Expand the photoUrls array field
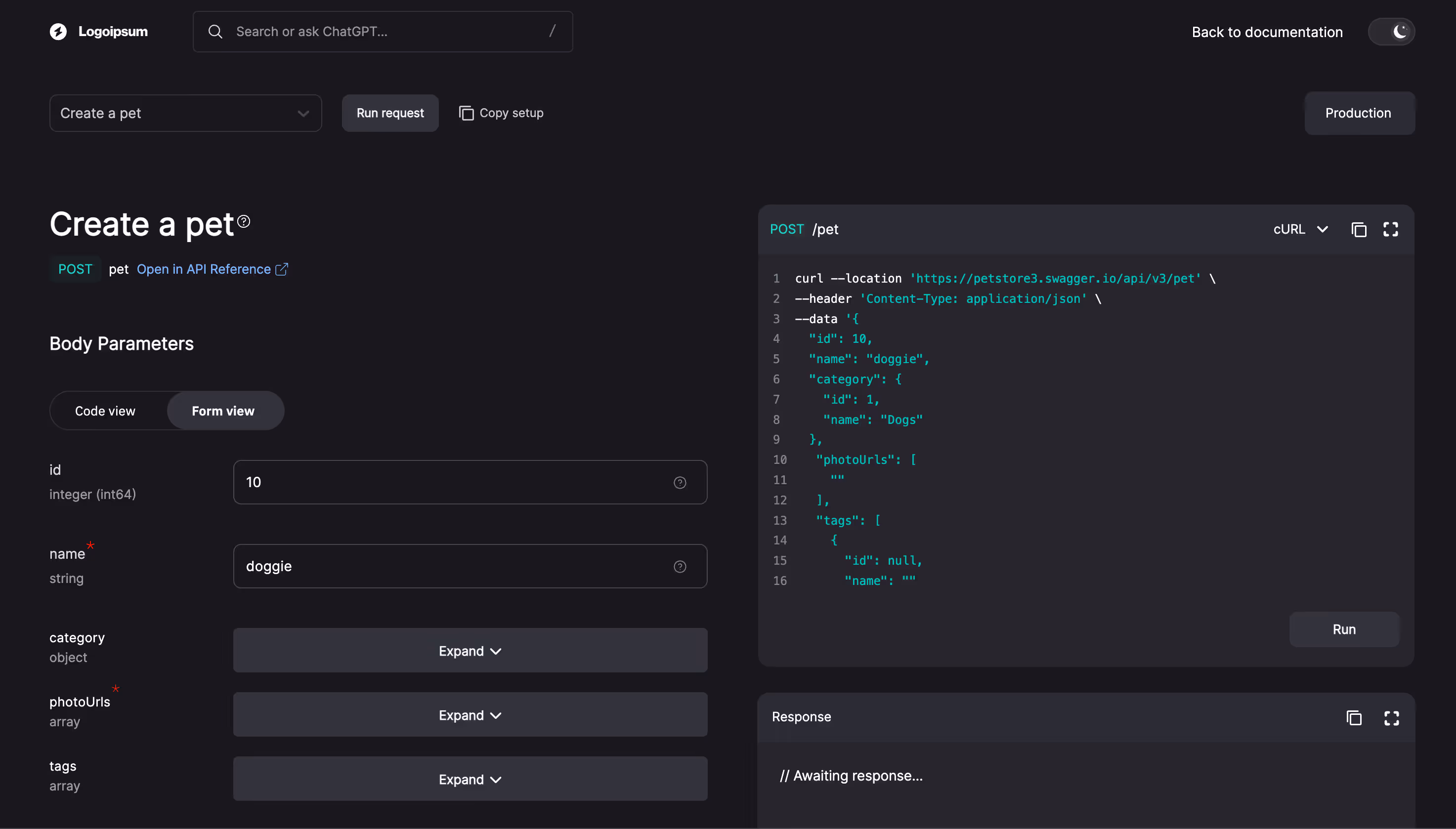The height and width of the screenshot is (829, 1456). (470, 715)
